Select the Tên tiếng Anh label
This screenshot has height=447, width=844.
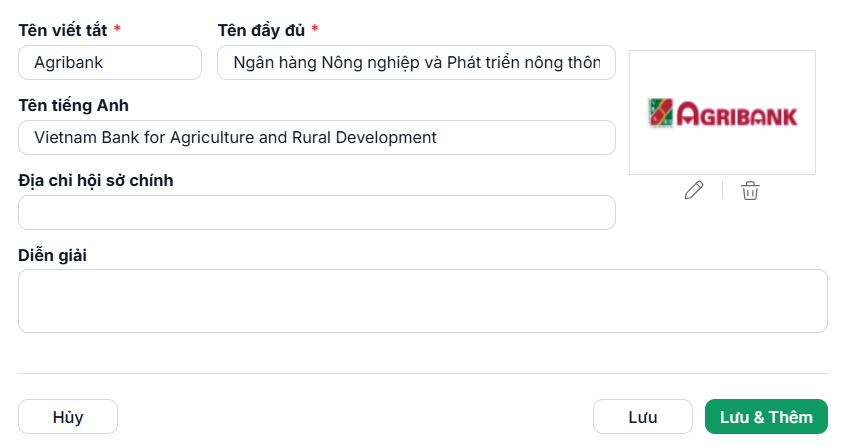click(x=73, y=105)
